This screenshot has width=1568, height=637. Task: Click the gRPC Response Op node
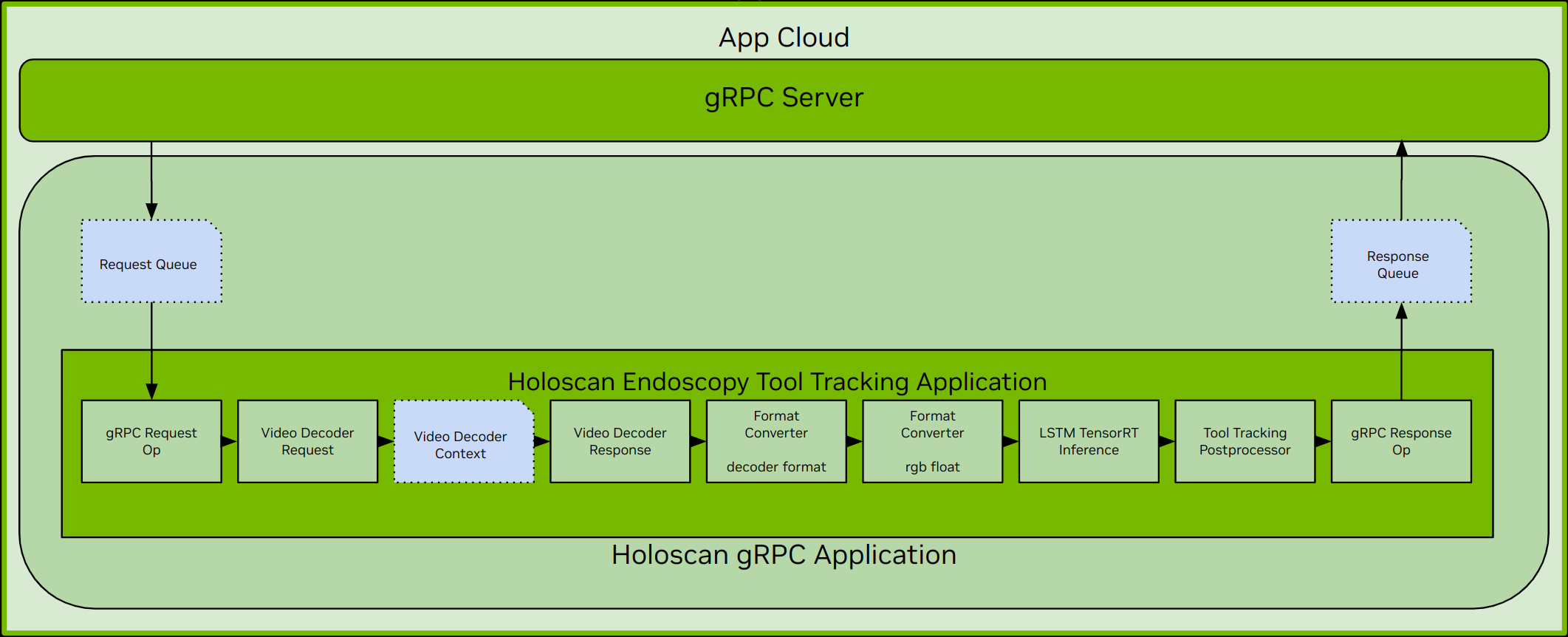[x=1401, y=441]
